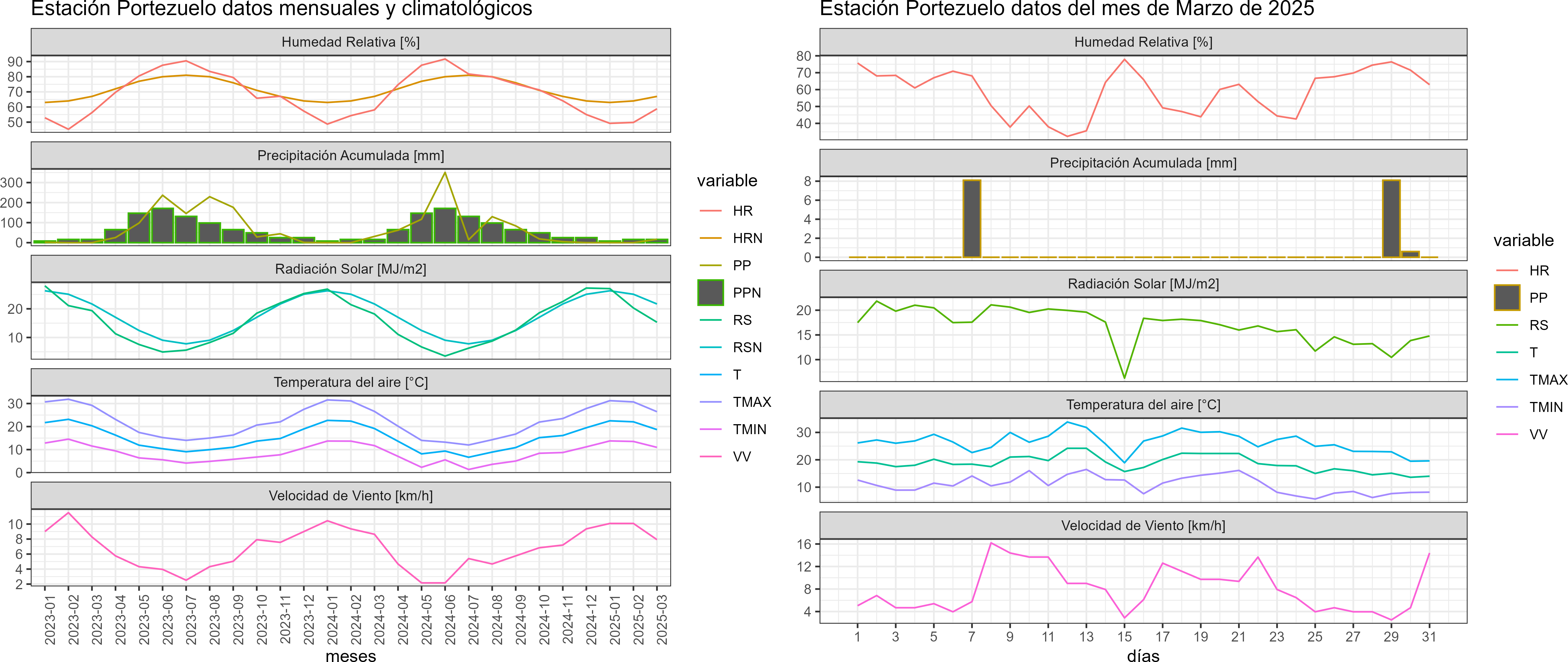Click the left Radiación Solar panel header
Viewport: 1568px width, 662px height.
[x=350, y=269]
